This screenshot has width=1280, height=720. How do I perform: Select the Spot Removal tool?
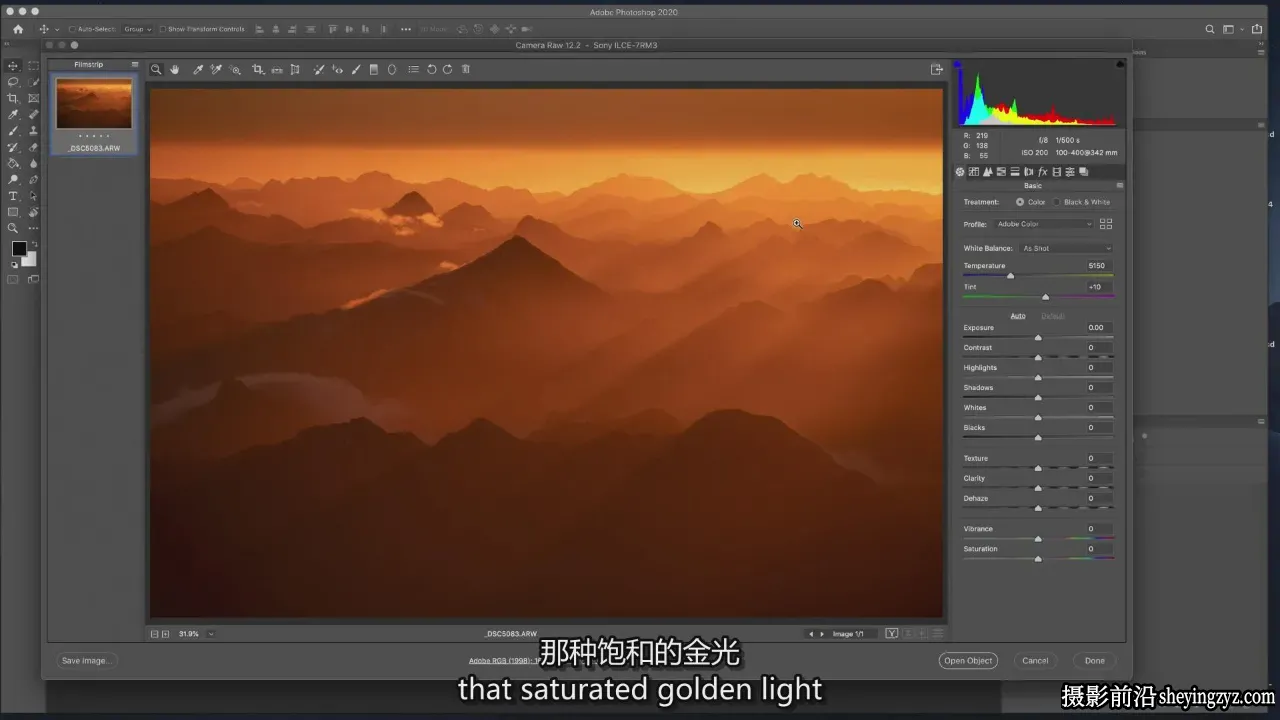point(319,69)
